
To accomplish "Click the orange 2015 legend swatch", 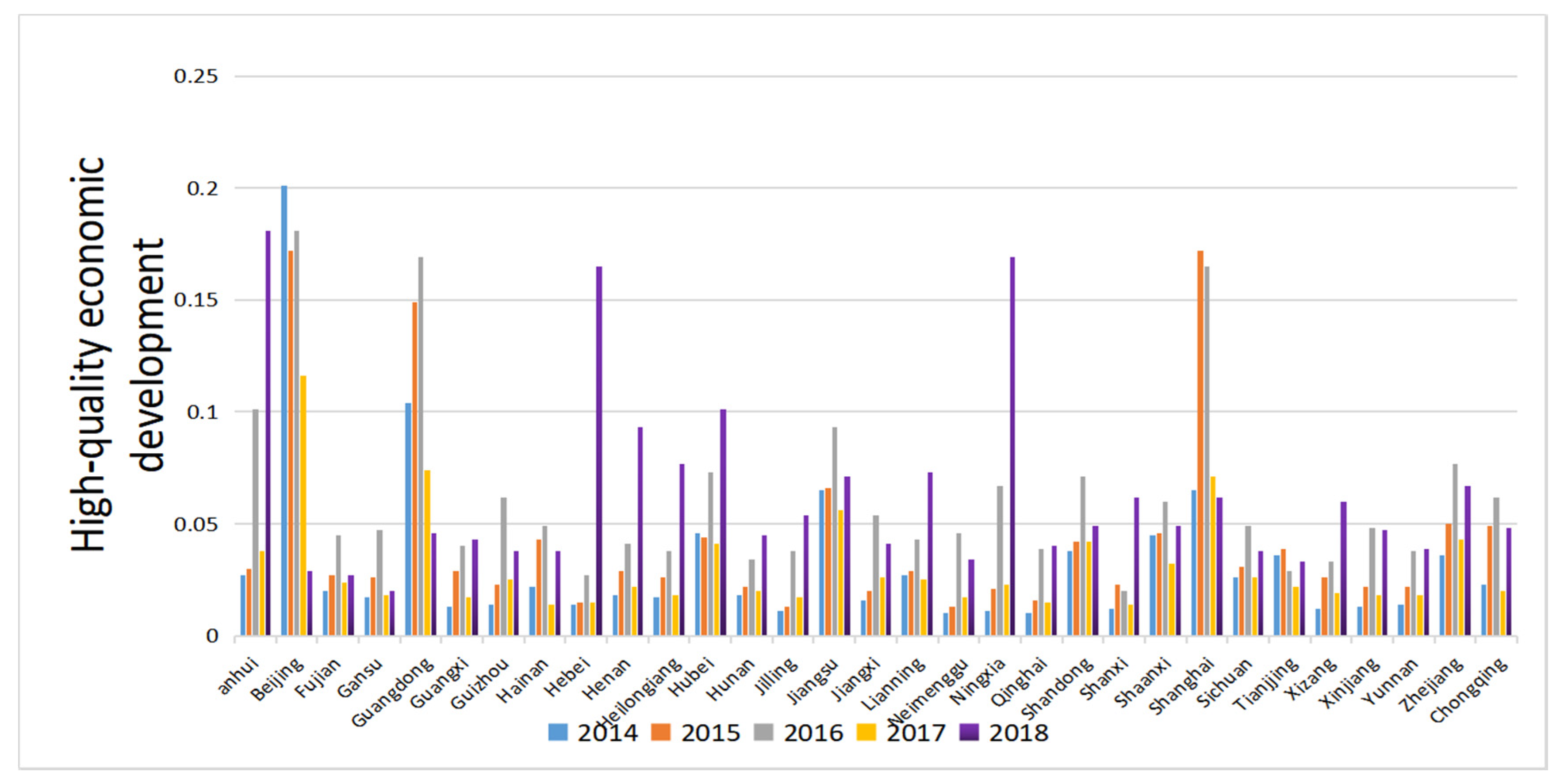I will (661, 732).
